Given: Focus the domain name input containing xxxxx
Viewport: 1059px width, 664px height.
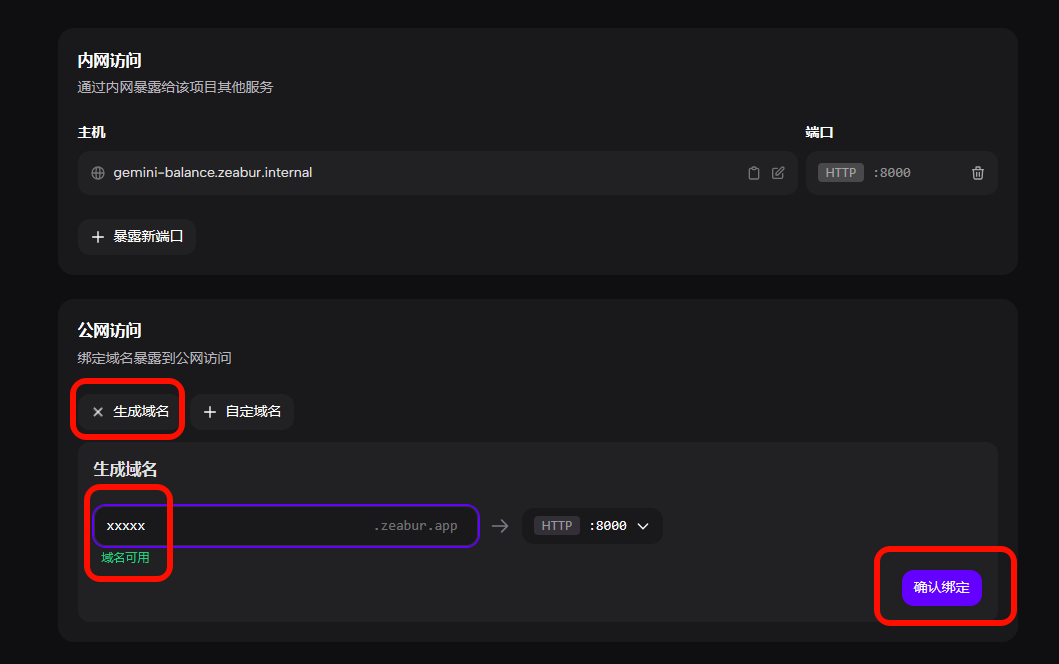Looking at the screenshot, I should click(x=230, y=526).
